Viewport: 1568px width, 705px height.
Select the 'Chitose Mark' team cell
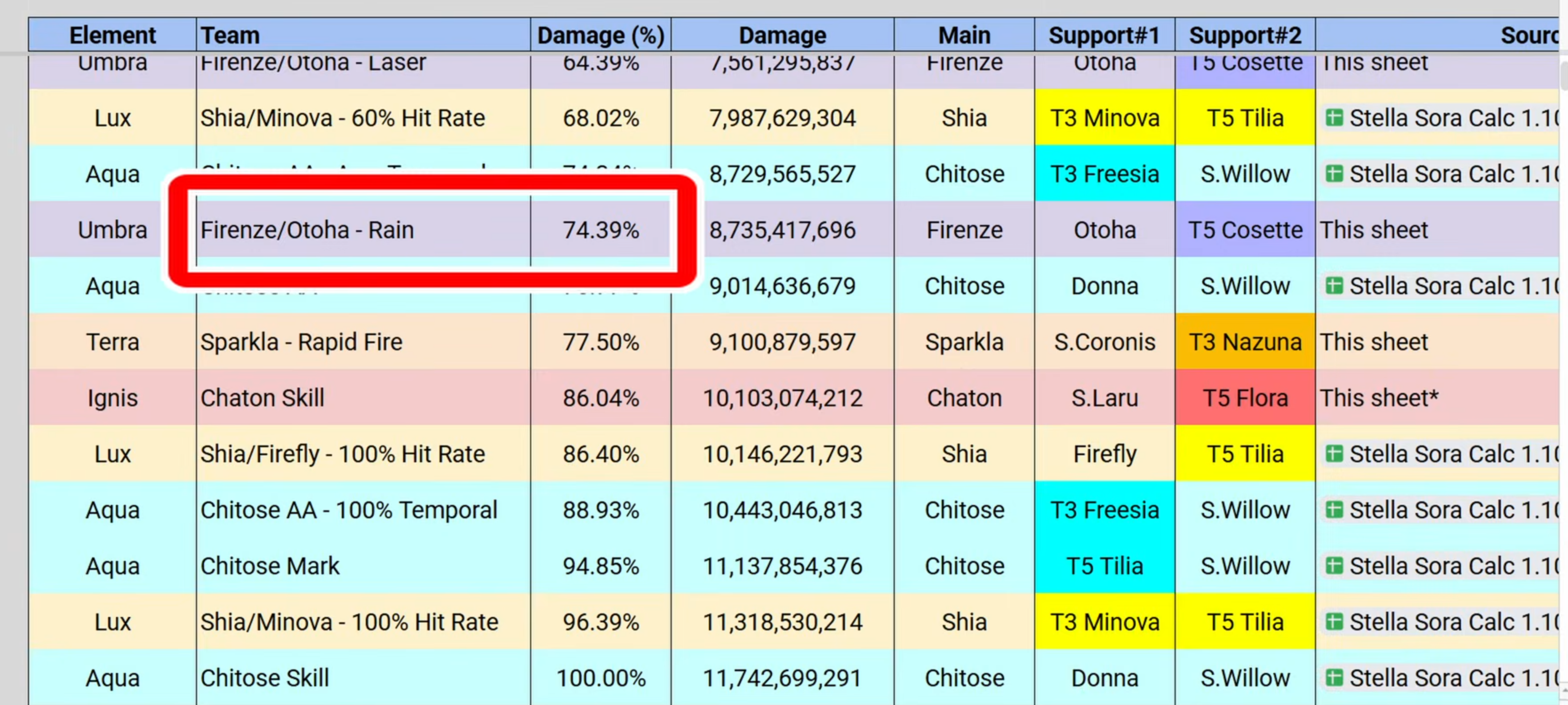(x=364, y=566)
